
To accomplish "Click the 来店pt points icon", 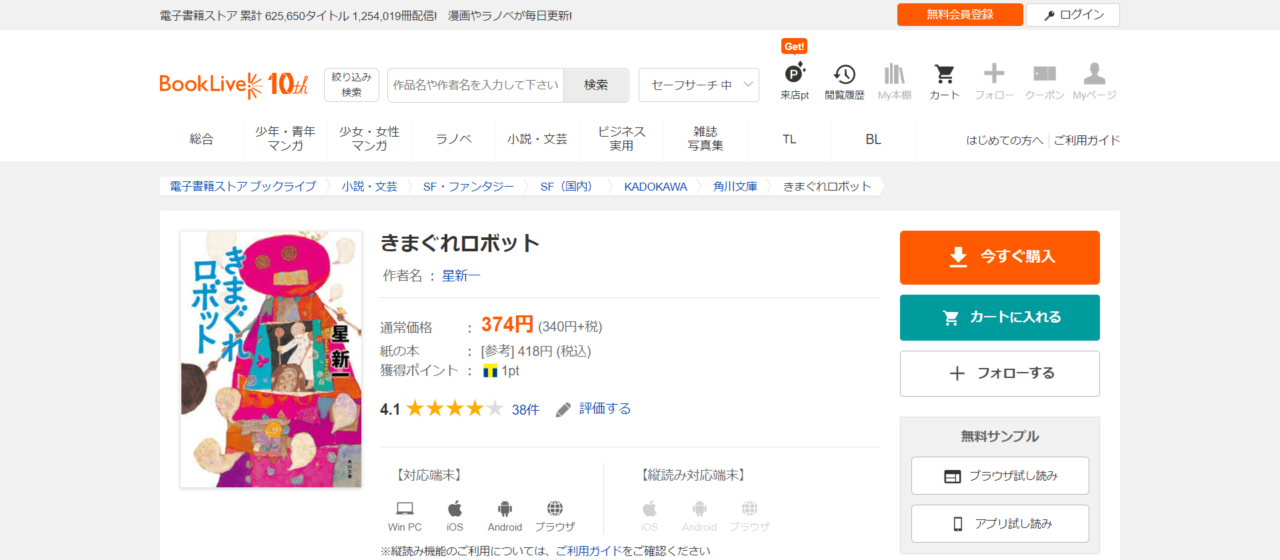I will [794, 76].
